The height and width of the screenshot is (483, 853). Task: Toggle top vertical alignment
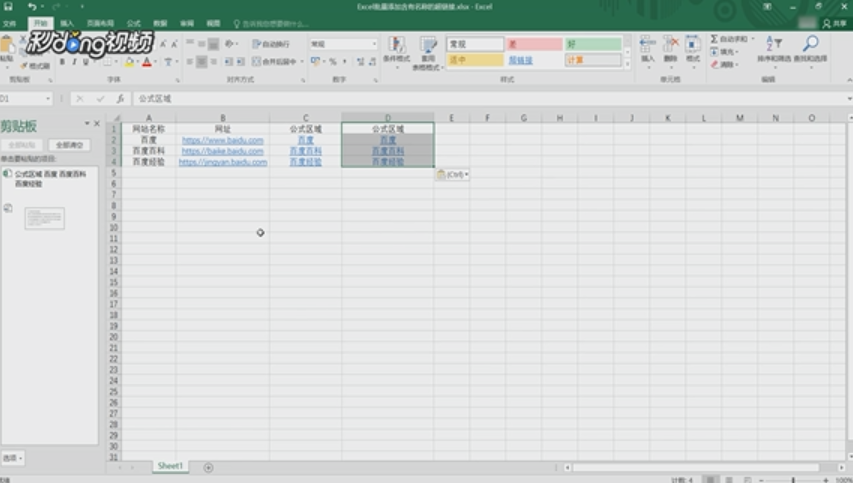click(190, 44)
